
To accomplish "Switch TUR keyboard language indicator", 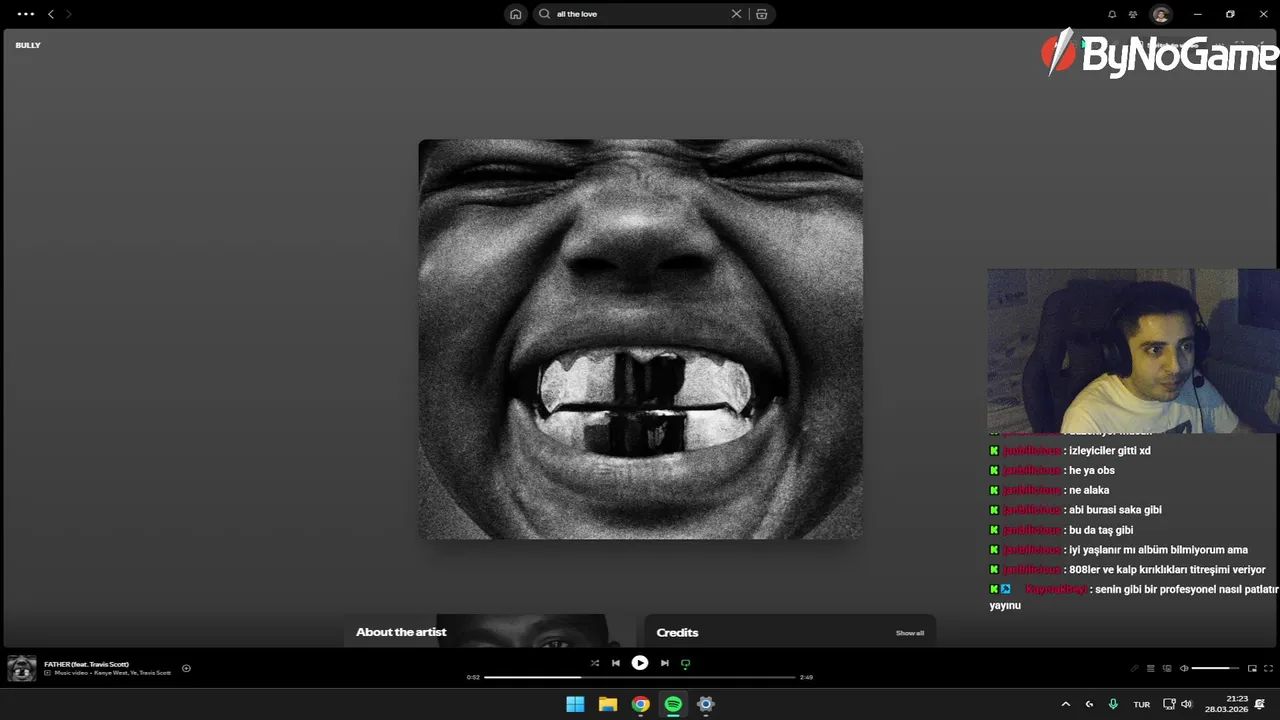I will [1141, 704].
